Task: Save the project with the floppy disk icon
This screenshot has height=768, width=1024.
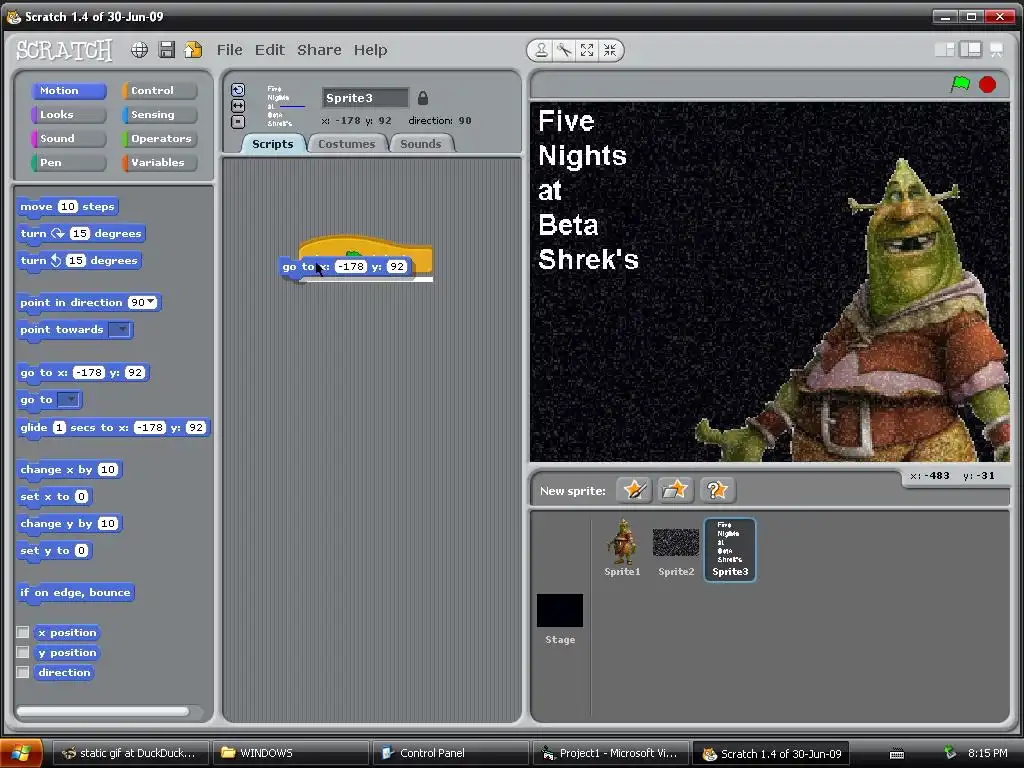Action: tap(167, 50)
